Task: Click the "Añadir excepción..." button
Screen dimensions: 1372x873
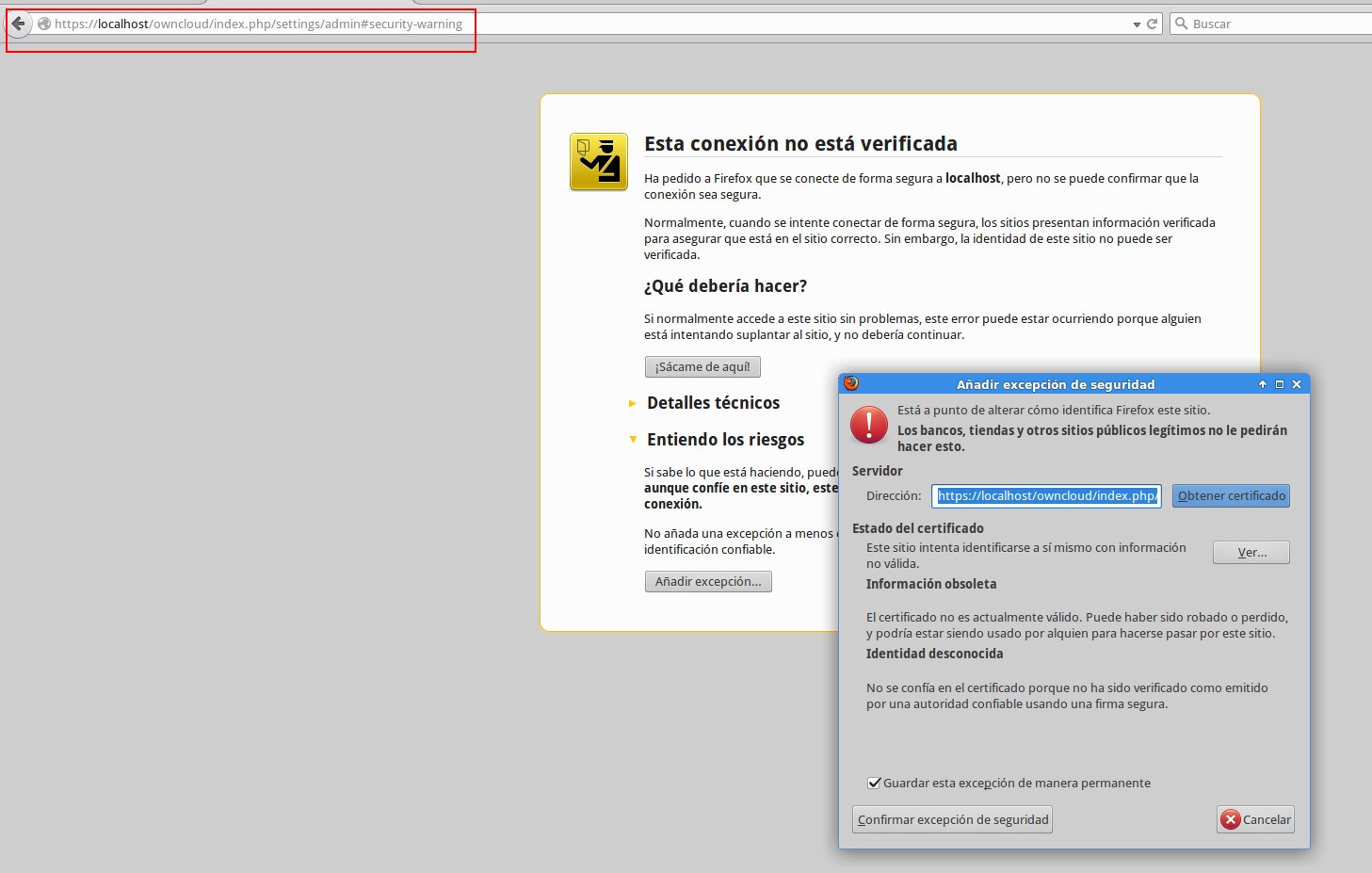Action: [708, 581]
